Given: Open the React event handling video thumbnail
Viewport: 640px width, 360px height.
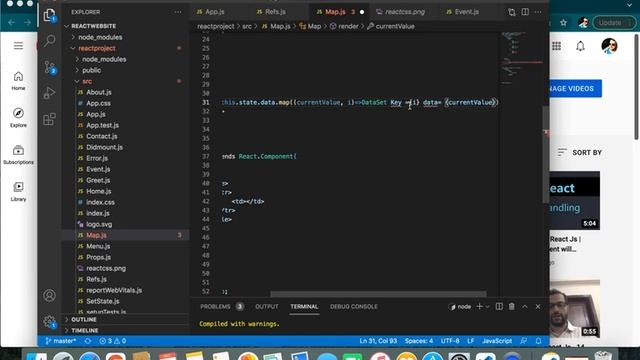Looking at the screenshot, I should click(575, 200).
